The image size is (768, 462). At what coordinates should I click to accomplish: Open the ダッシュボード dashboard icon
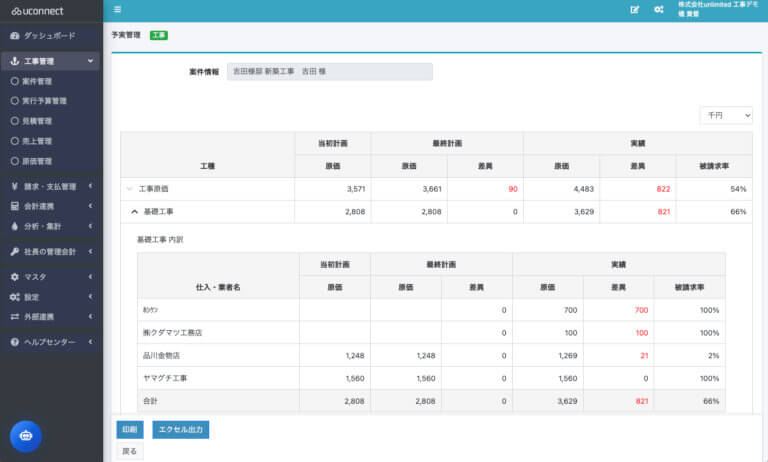(x=15, y=36)
